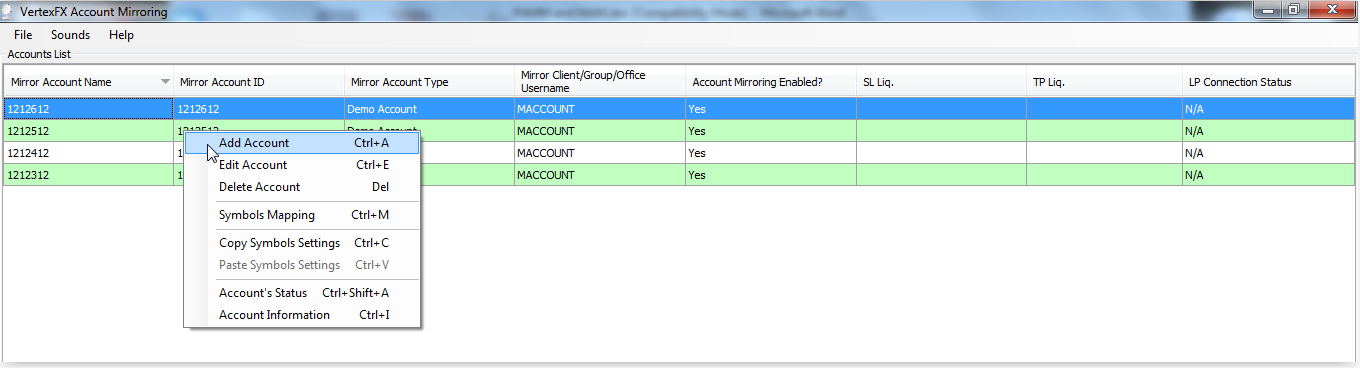Choose Edit Account from context menu
The height and width of the screenshot is (368, 1360).
[302, 165]
